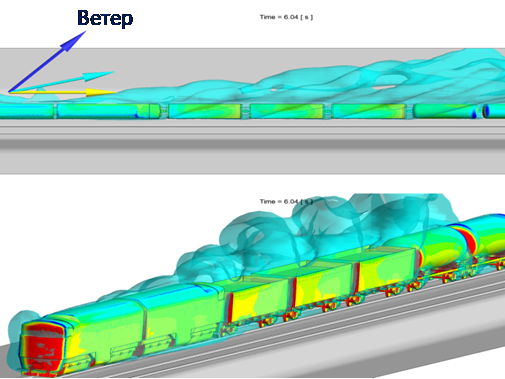This screenshot has width=505, height=379.
Task: Click the gray track bed in the top view
Action: [252, 147]
